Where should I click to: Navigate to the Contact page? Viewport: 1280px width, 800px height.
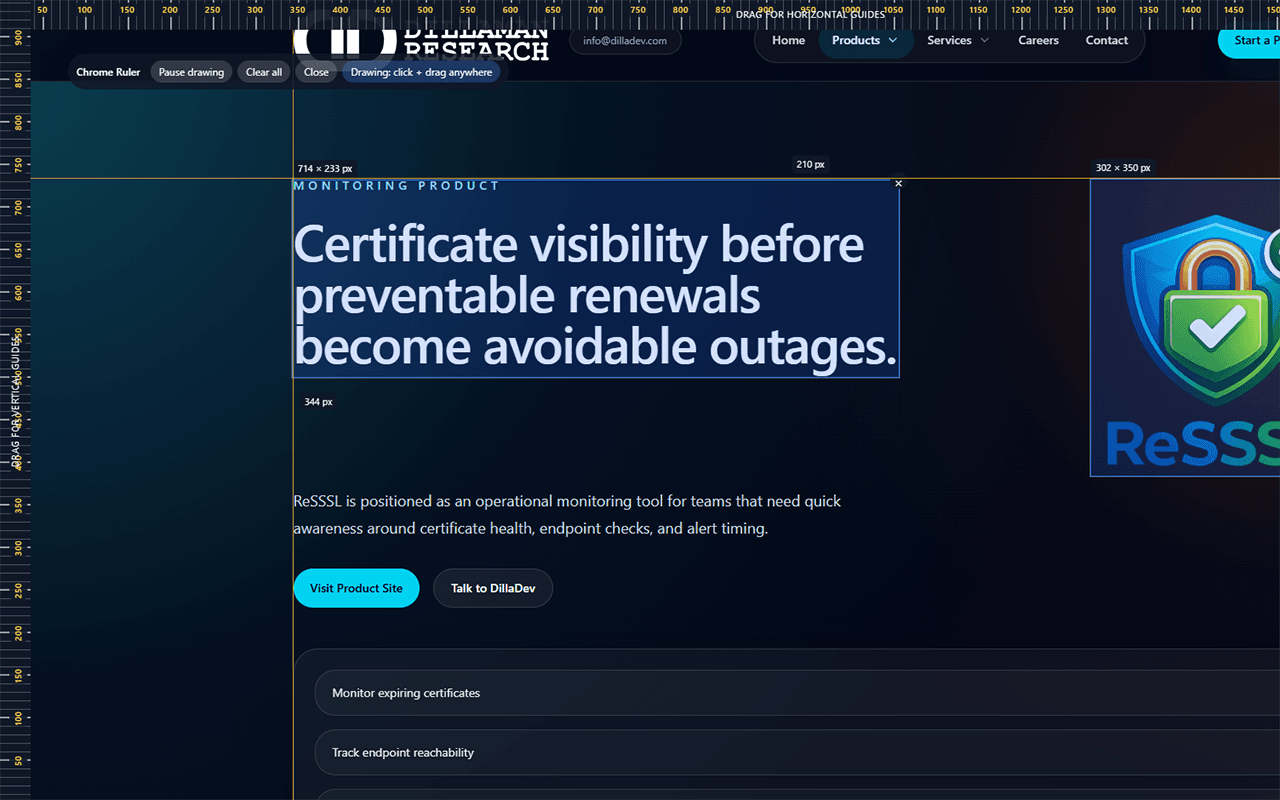point(1106,41)
